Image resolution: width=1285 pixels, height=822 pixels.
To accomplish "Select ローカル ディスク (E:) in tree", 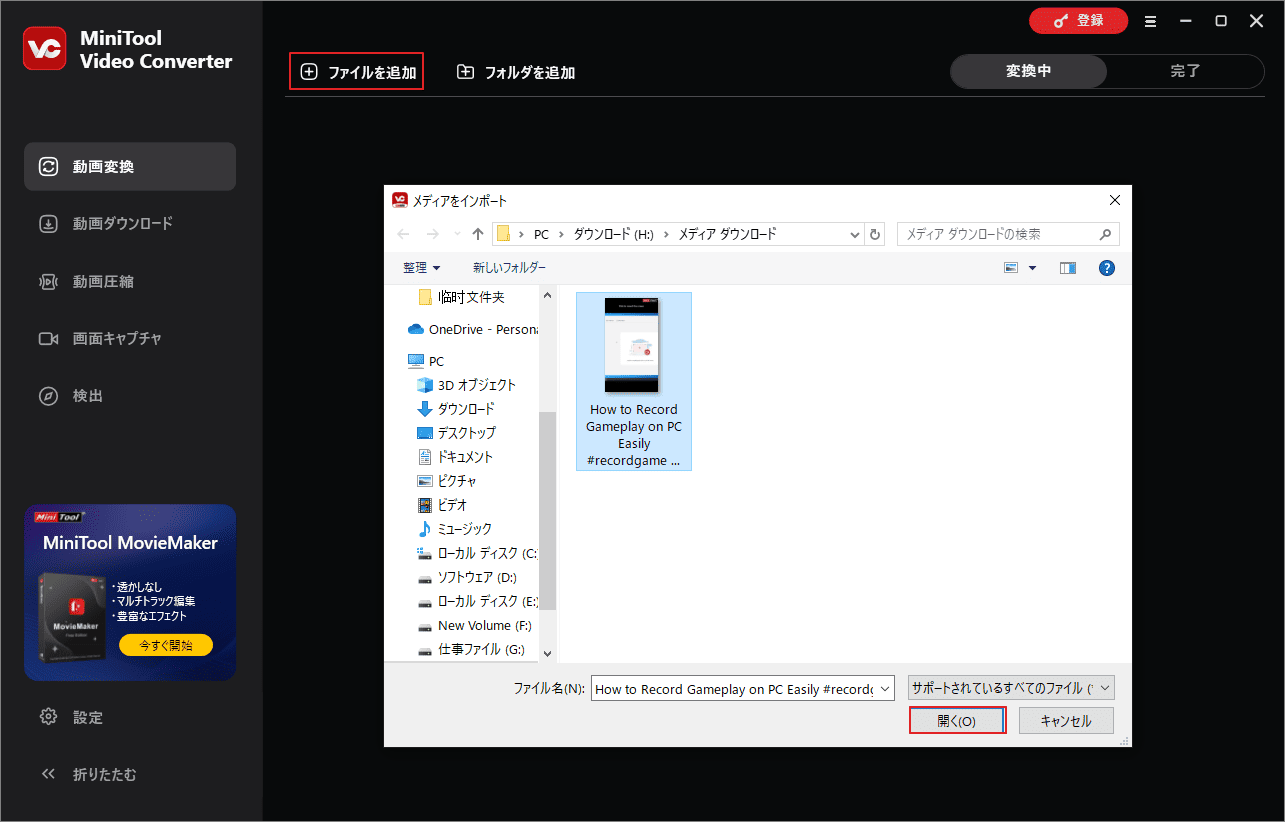I will [476, 601].
